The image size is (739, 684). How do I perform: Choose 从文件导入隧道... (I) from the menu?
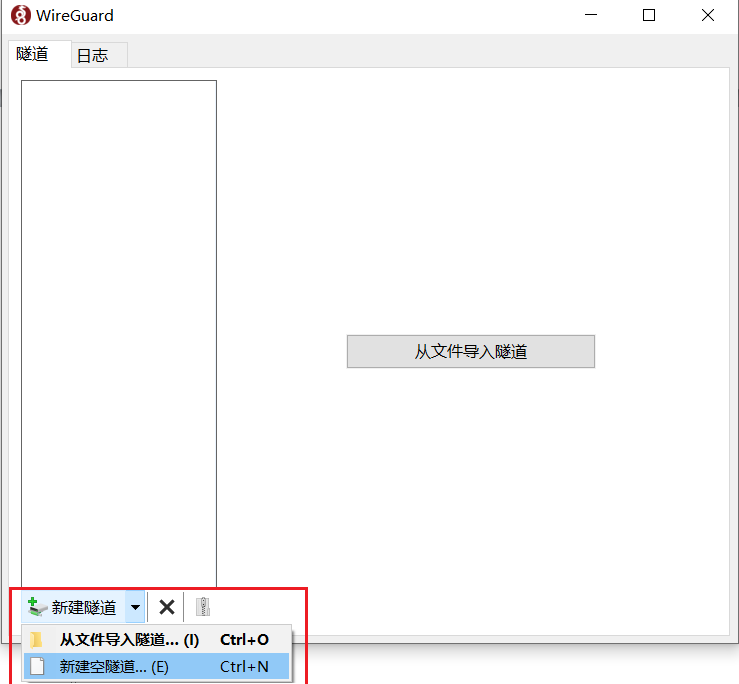click(x=129, y=640)
